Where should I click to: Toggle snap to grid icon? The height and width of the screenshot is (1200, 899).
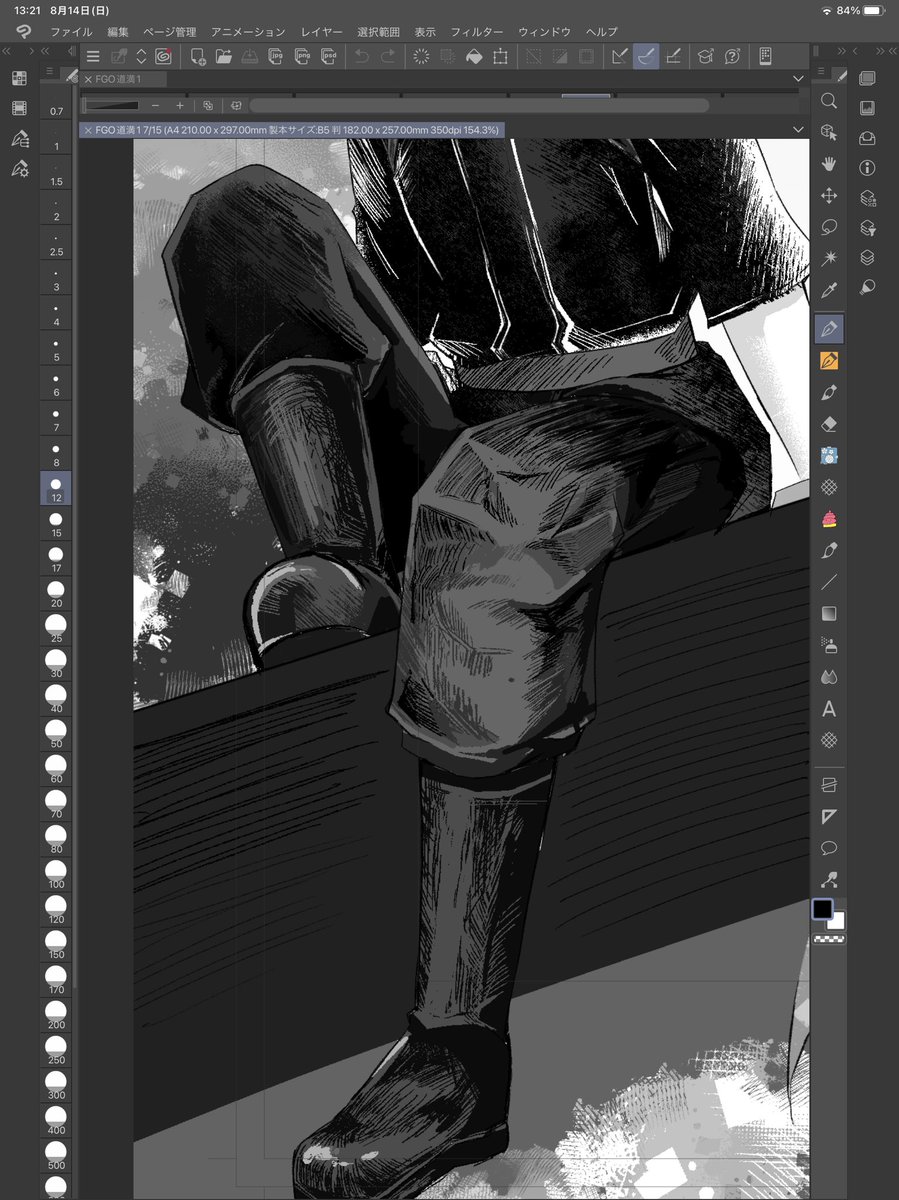click(673, 57)
